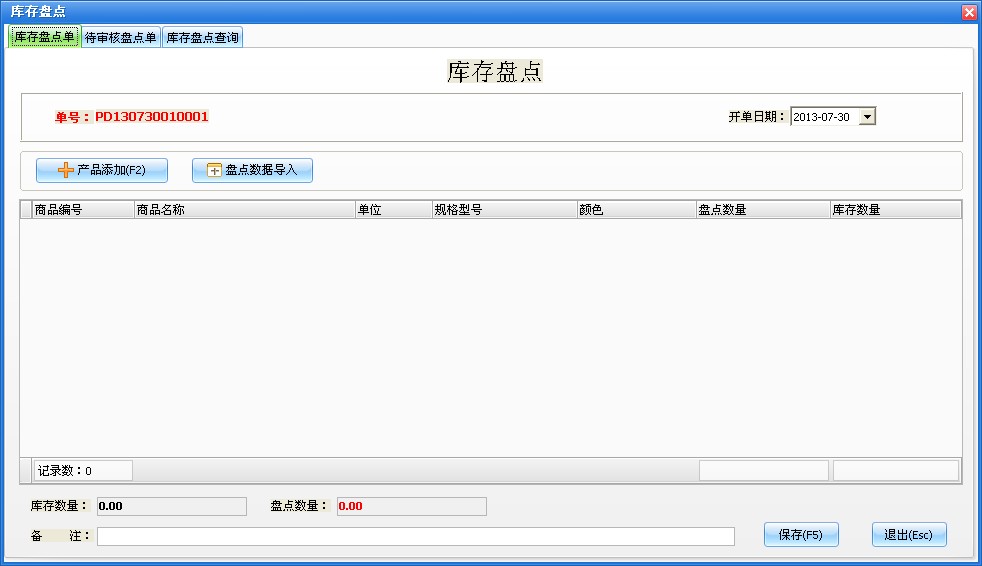Close the 库存盘点 window
The width and height of the screenshot is (982, 566).
(969, 12)
